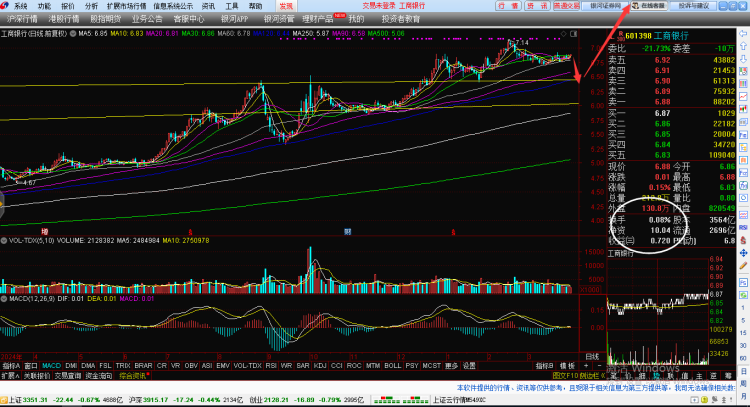This screenshot has width=750, height=407.
Task: Open 沪深行情 in the toolbar
Action: coord(22,19)
